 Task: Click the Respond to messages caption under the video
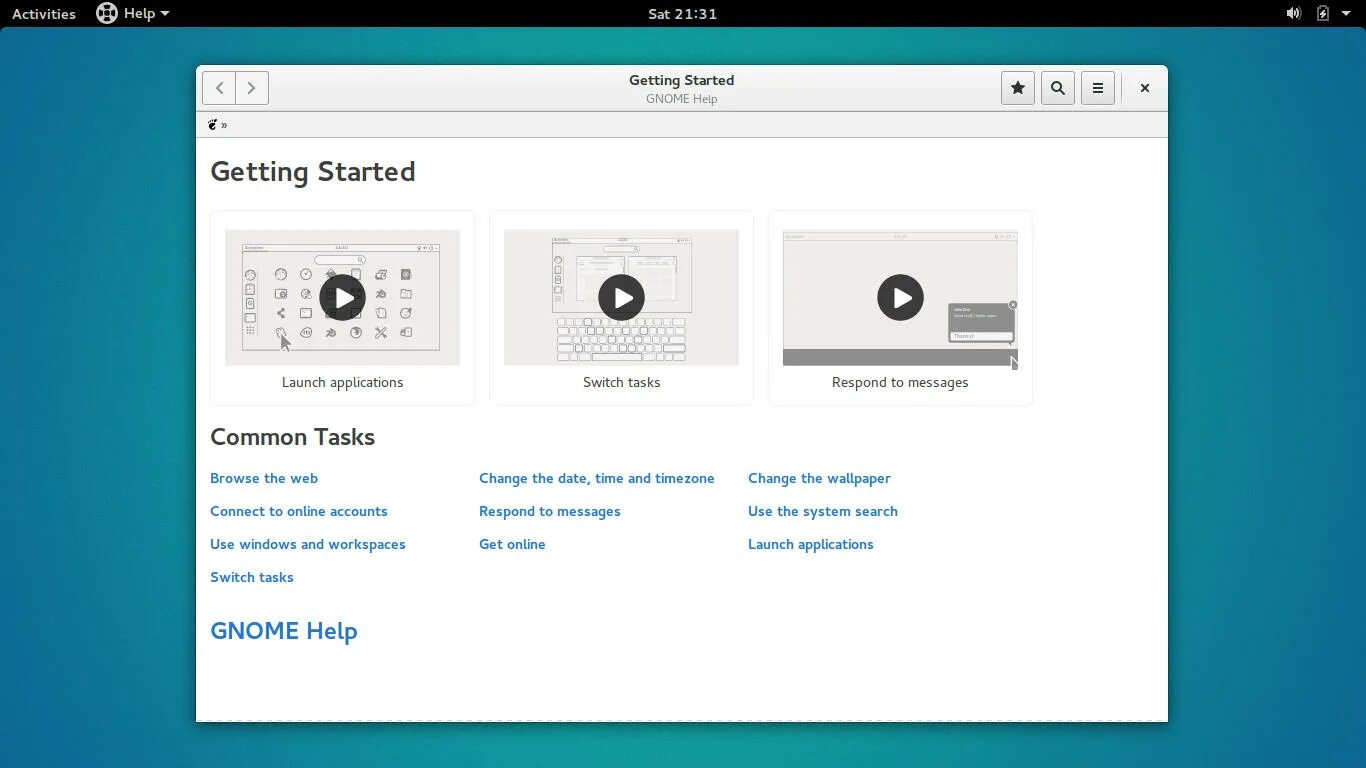click(x=900, y=382)
